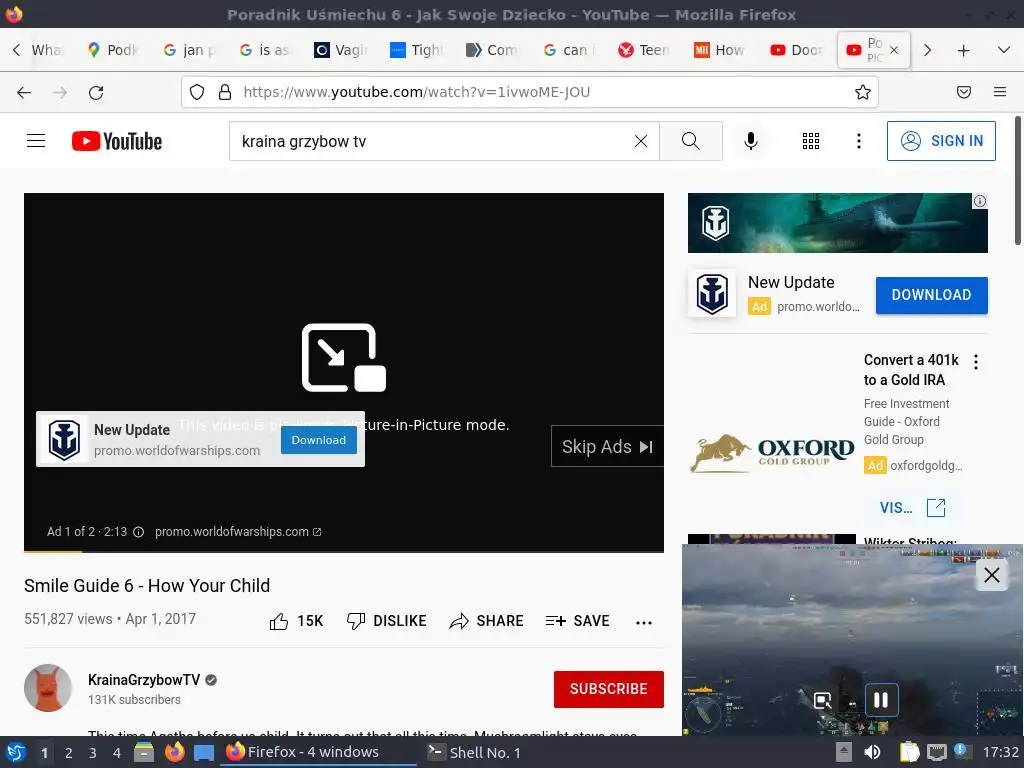This screenshot has width=1024, height=768.
Task: Switch to the 'is as' Google tab
Action: pyautogui.click(x=266, y=50)
